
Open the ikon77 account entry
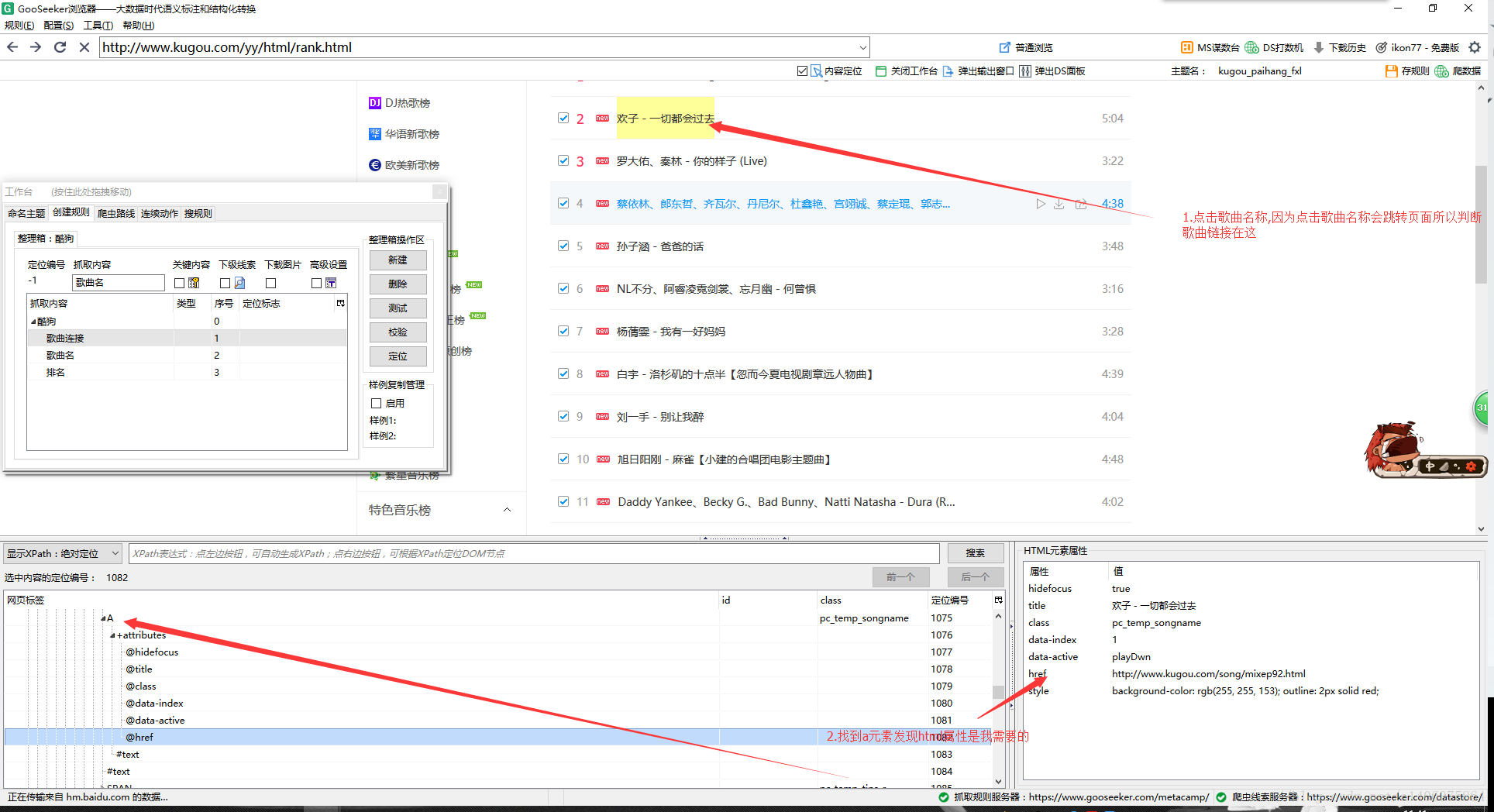click(1417, 47)
